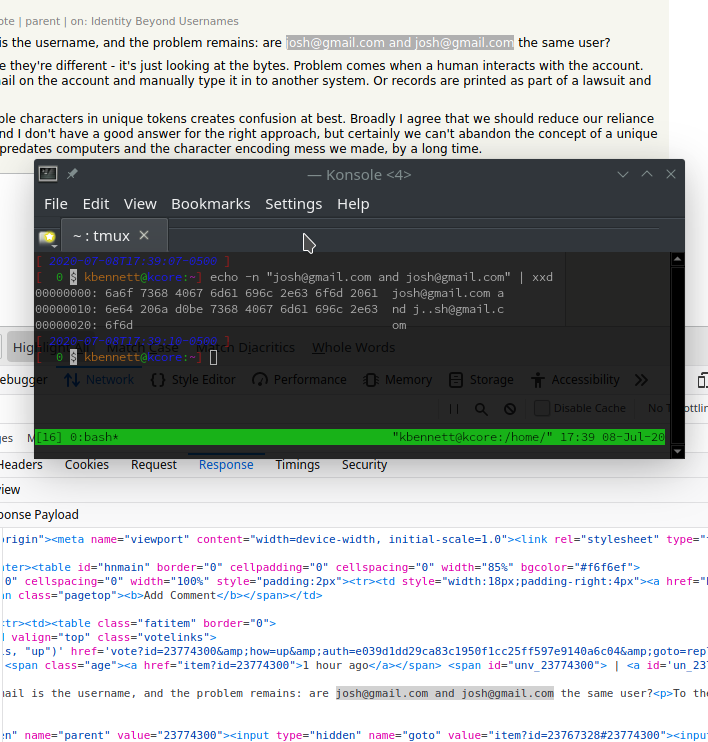Open the Style Editor devtools panel
The height and width of the screenshot is (742, 708).
coord(193,380)
